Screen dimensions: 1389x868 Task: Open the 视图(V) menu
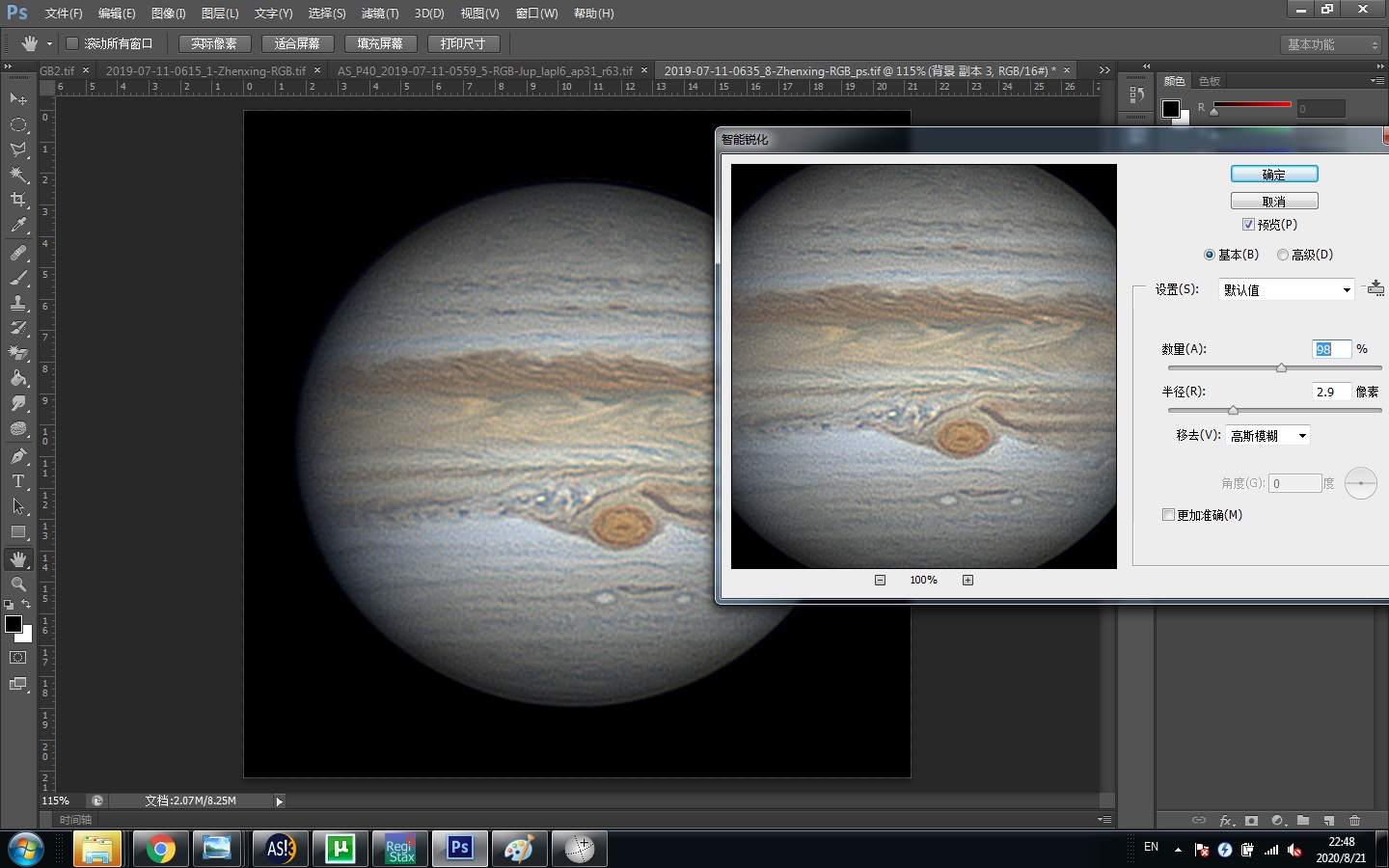pyautogui.click(x=479, y=14)
